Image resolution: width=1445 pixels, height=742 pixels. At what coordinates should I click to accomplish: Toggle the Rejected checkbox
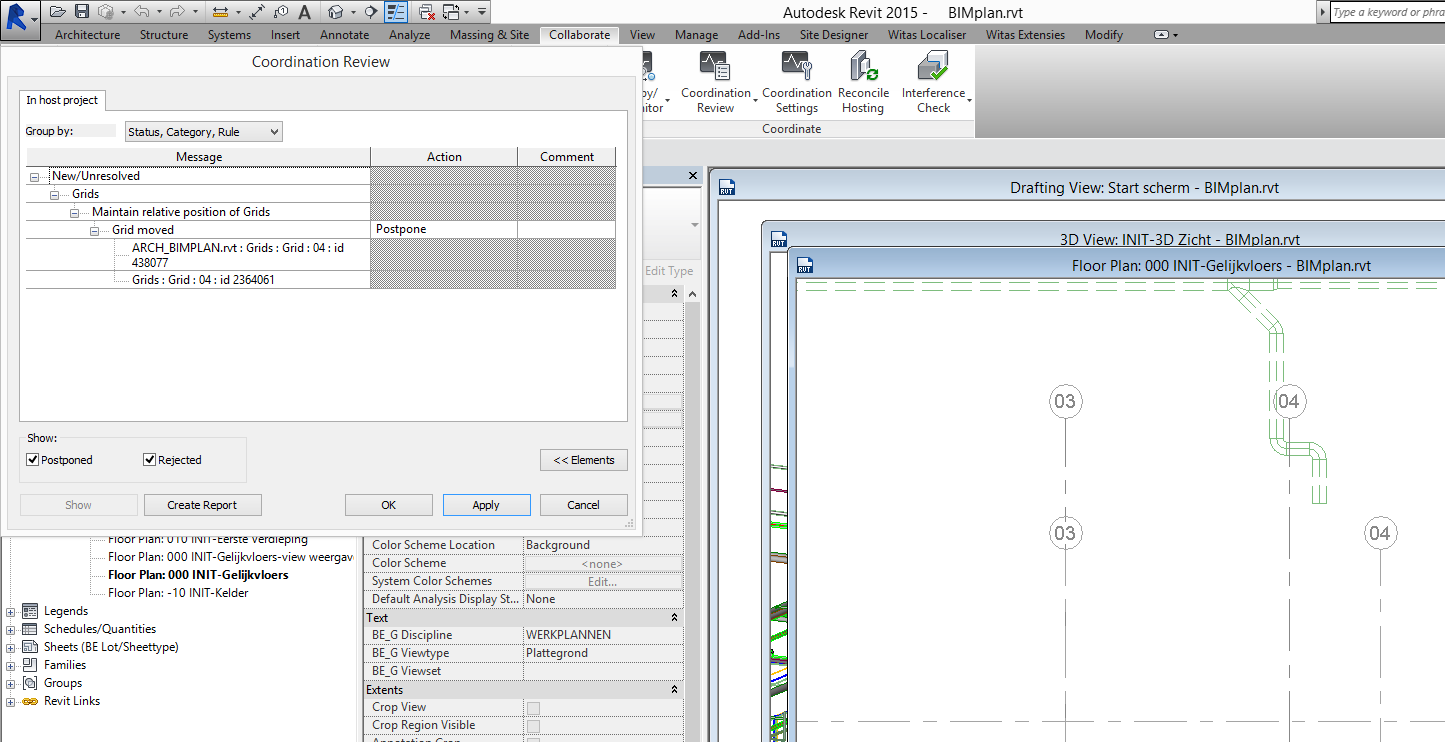[150, 460]
